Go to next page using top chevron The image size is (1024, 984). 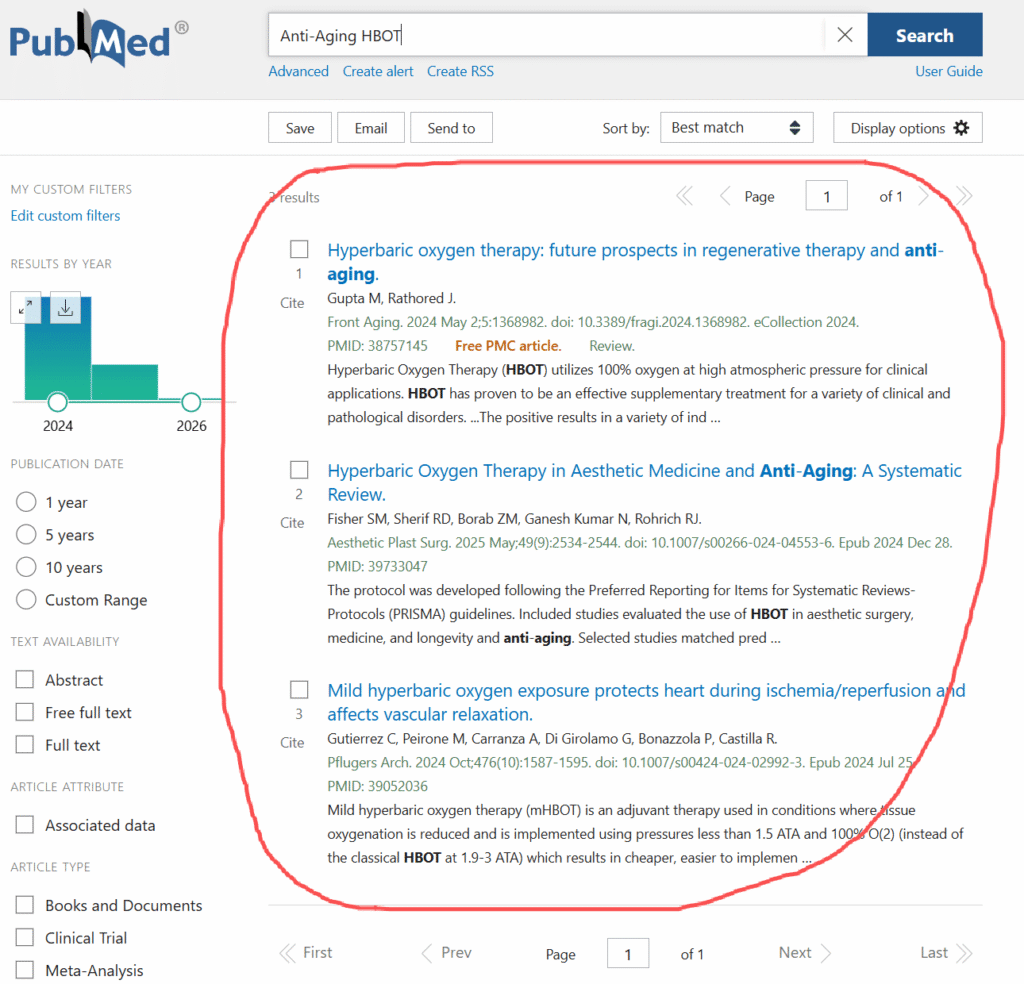tap(923, 196)
